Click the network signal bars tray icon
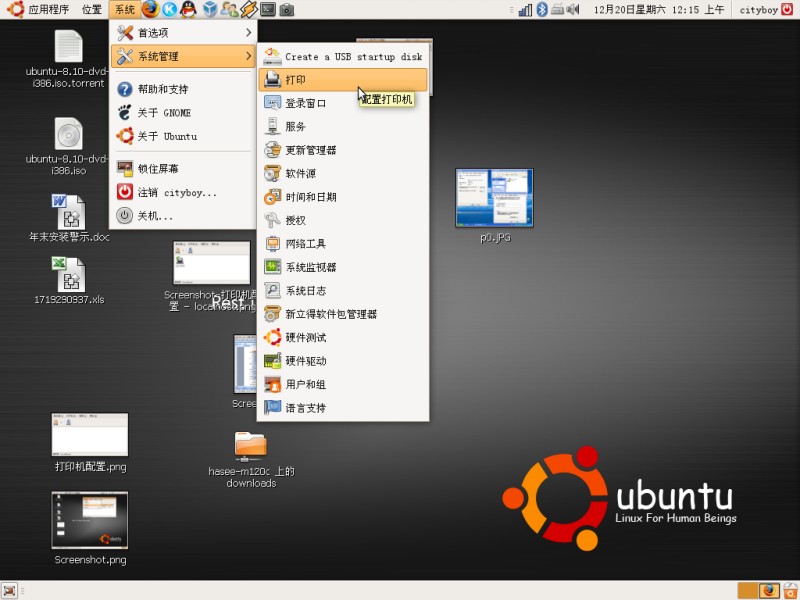The height and width of the screenshot is (600, 800). point(525,9)
